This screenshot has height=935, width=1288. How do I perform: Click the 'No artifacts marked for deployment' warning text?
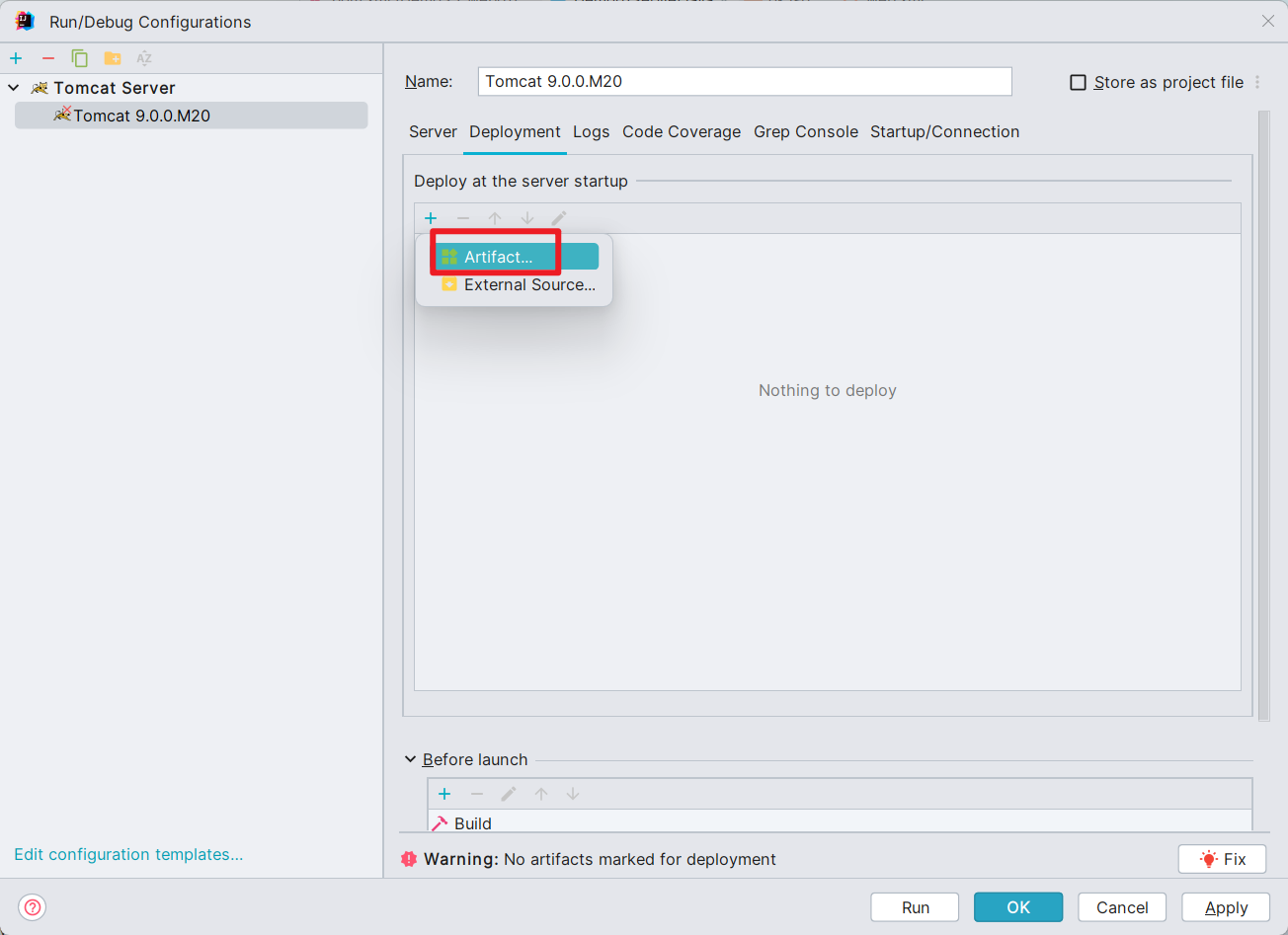pyautogui.click(x=640, y=859)
